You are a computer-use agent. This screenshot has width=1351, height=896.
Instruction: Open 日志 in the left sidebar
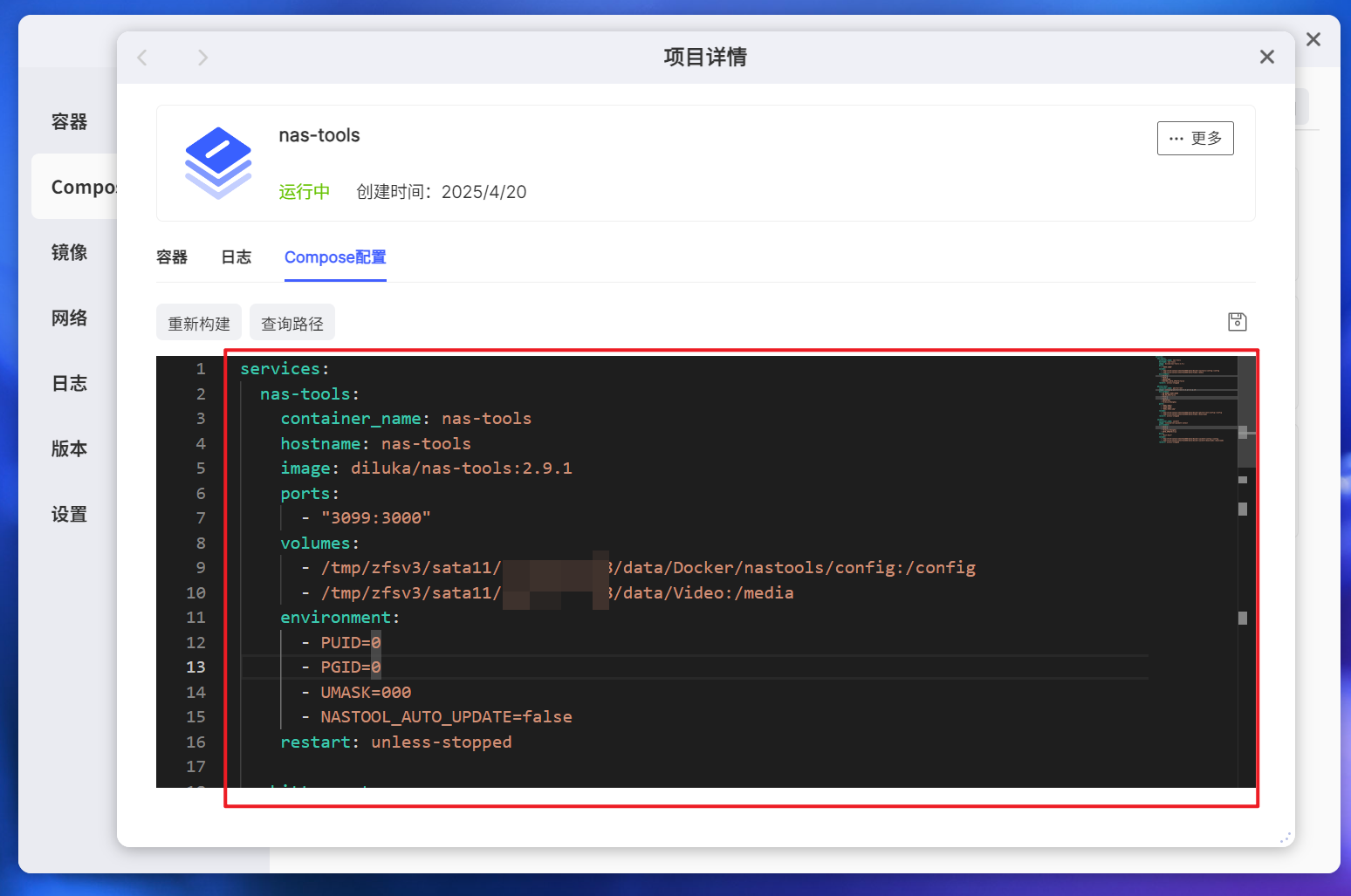(69, 383)
